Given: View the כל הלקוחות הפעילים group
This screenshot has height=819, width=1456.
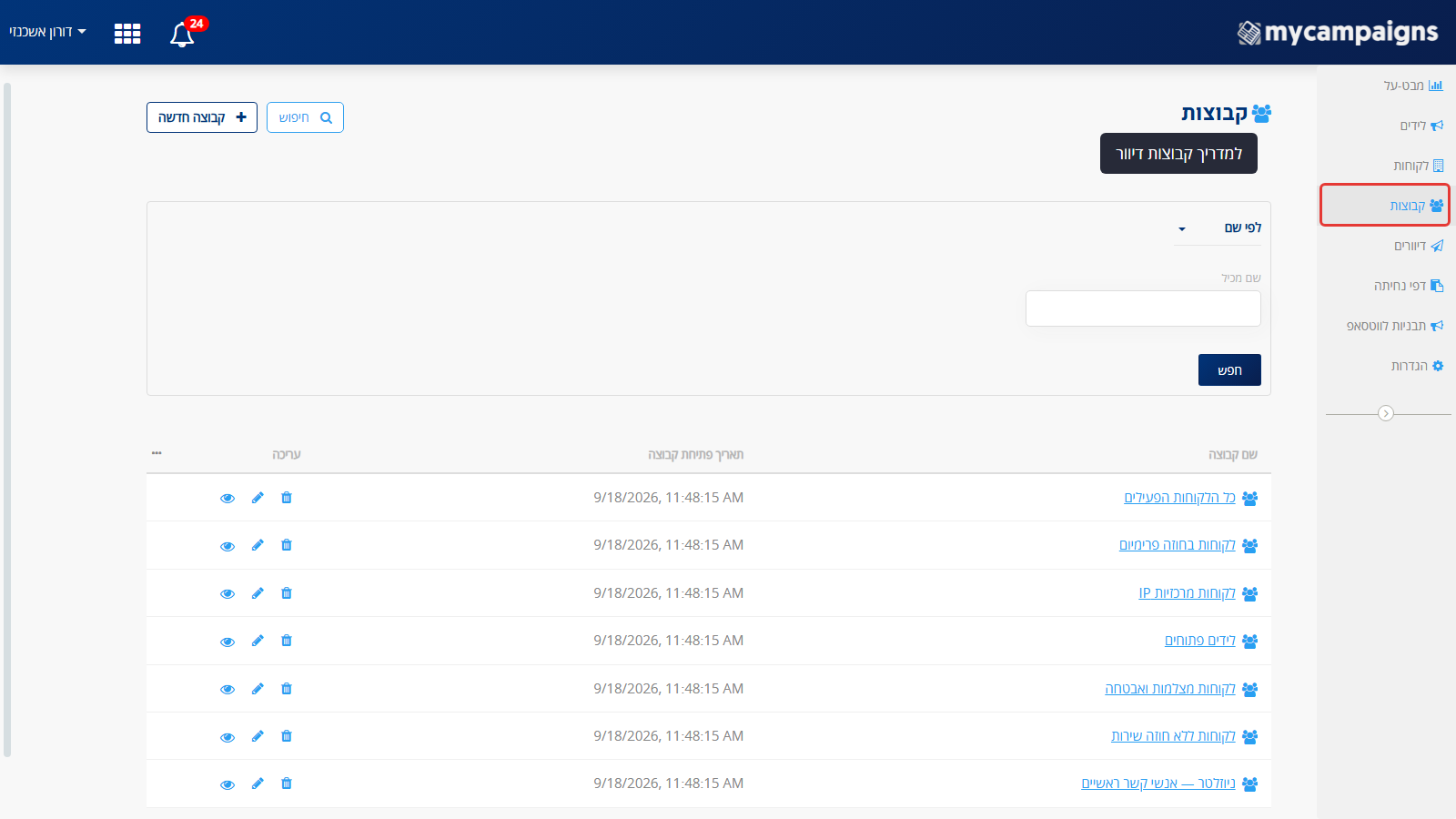Looking at the screenshot, I should click(x=227, y=498).
